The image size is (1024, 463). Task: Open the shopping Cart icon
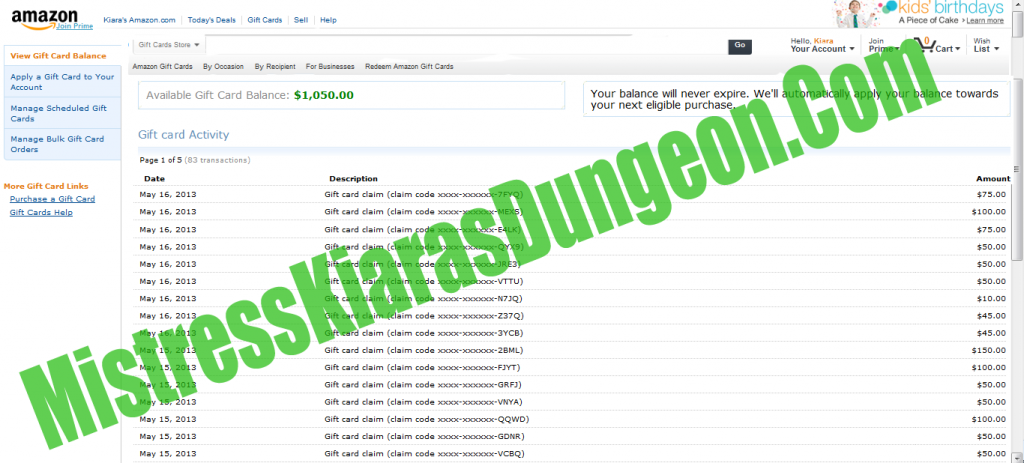[924, 46]
